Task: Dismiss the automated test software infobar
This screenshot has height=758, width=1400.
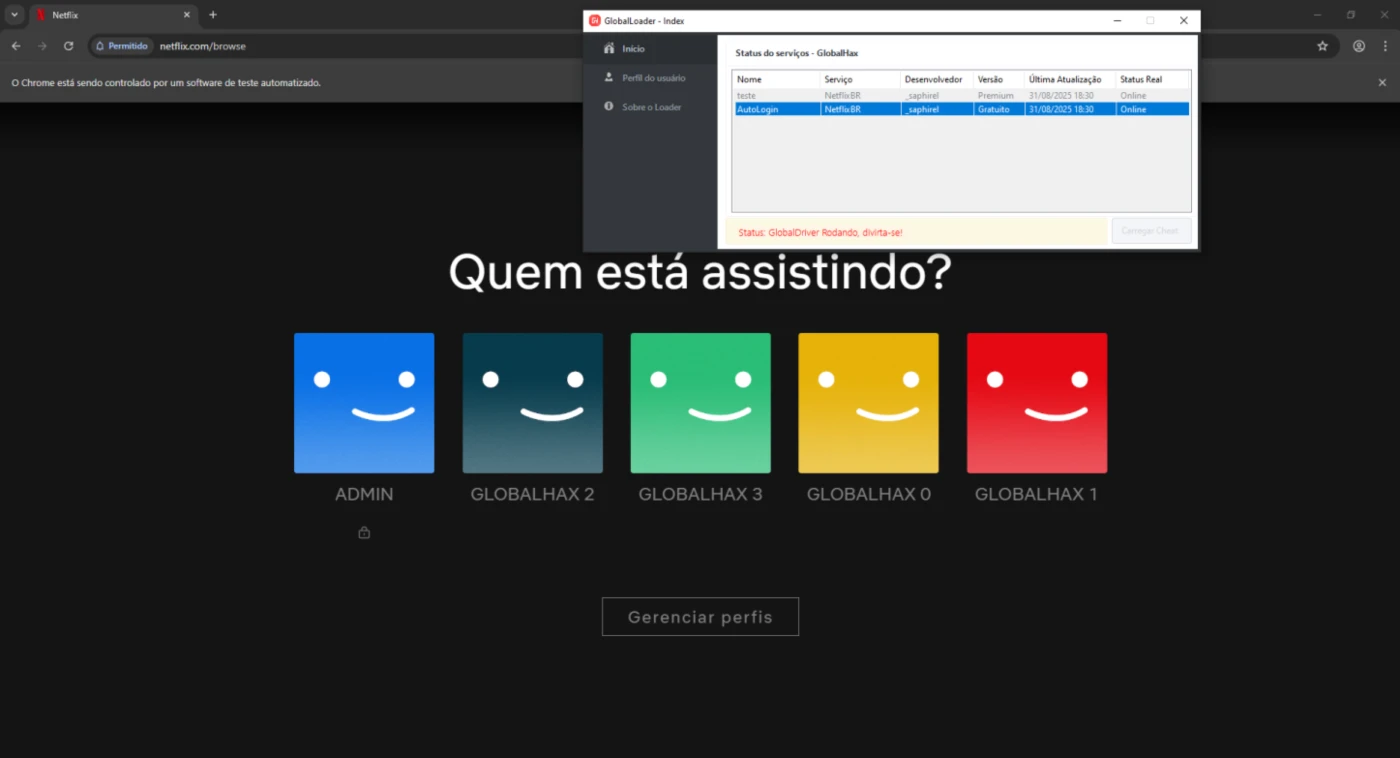Action: point(1382,83)
